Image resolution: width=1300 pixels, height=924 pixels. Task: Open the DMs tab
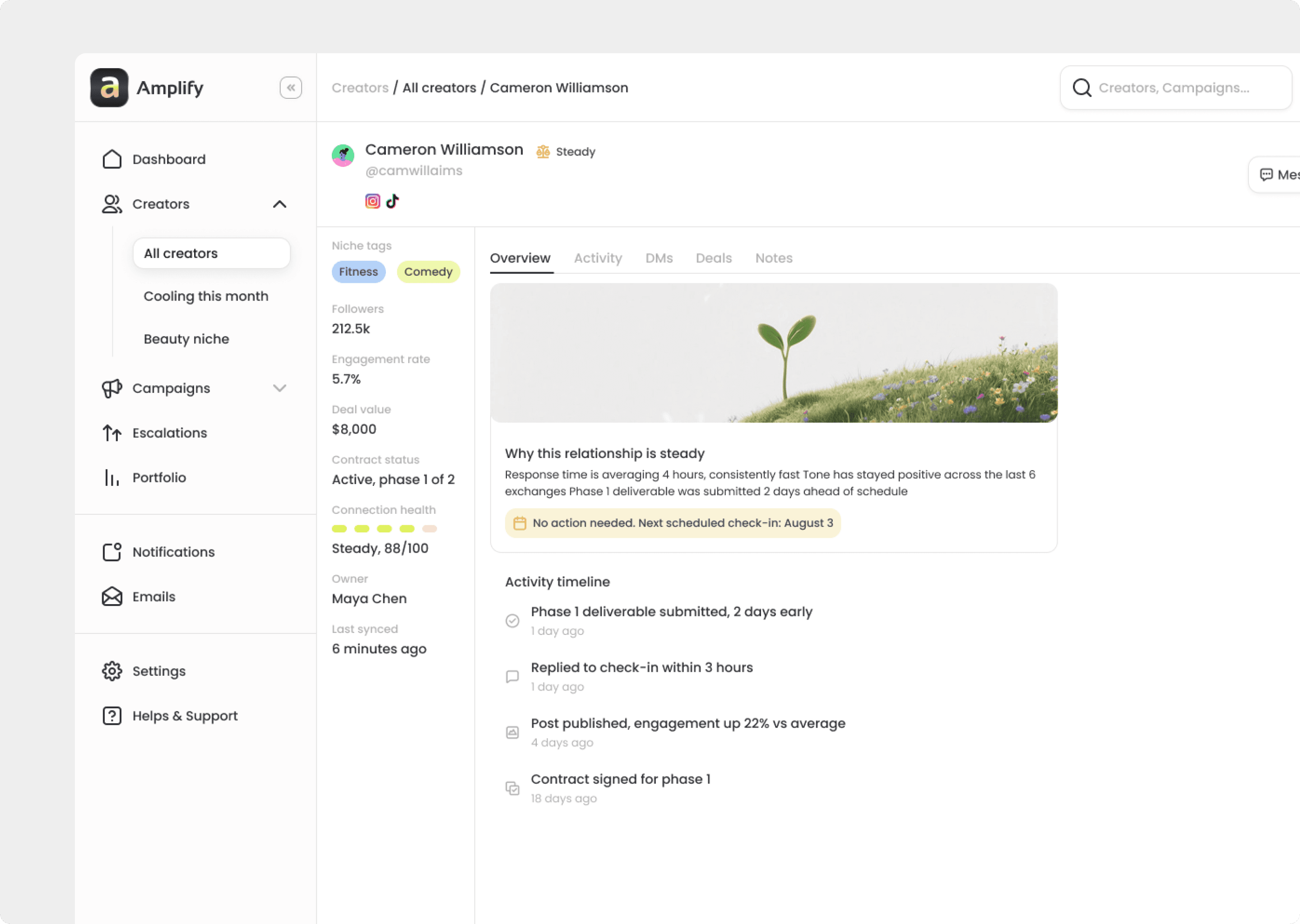coord(659,259)
